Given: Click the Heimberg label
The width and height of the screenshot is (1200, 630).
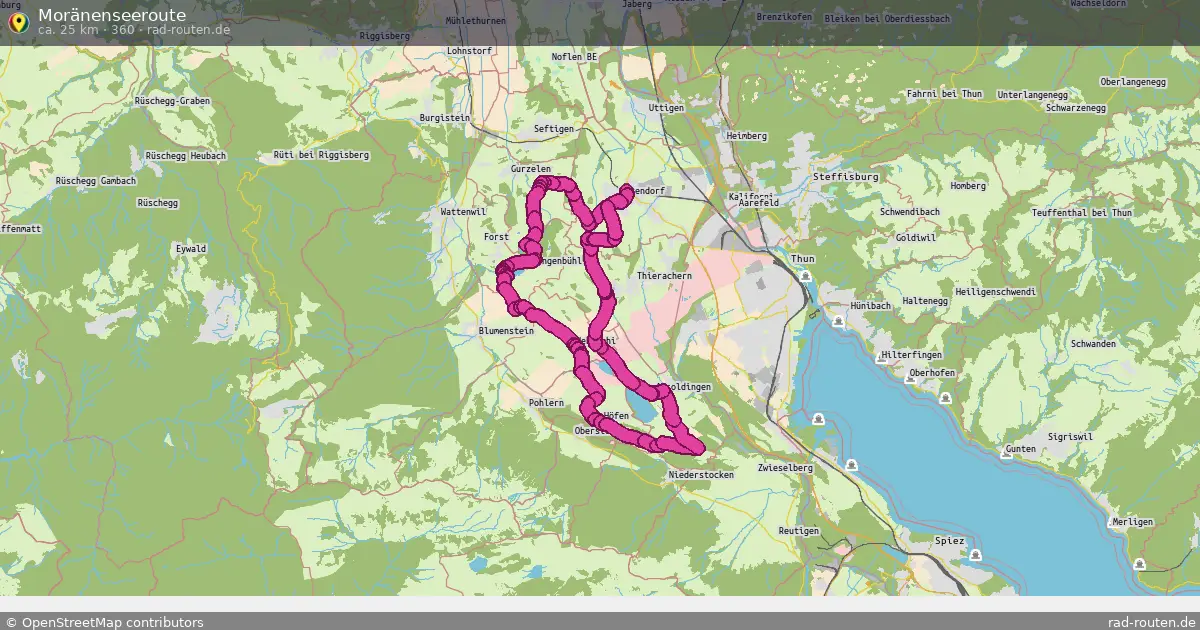Looking at the screenshot, I should click(x=747, y=135).
